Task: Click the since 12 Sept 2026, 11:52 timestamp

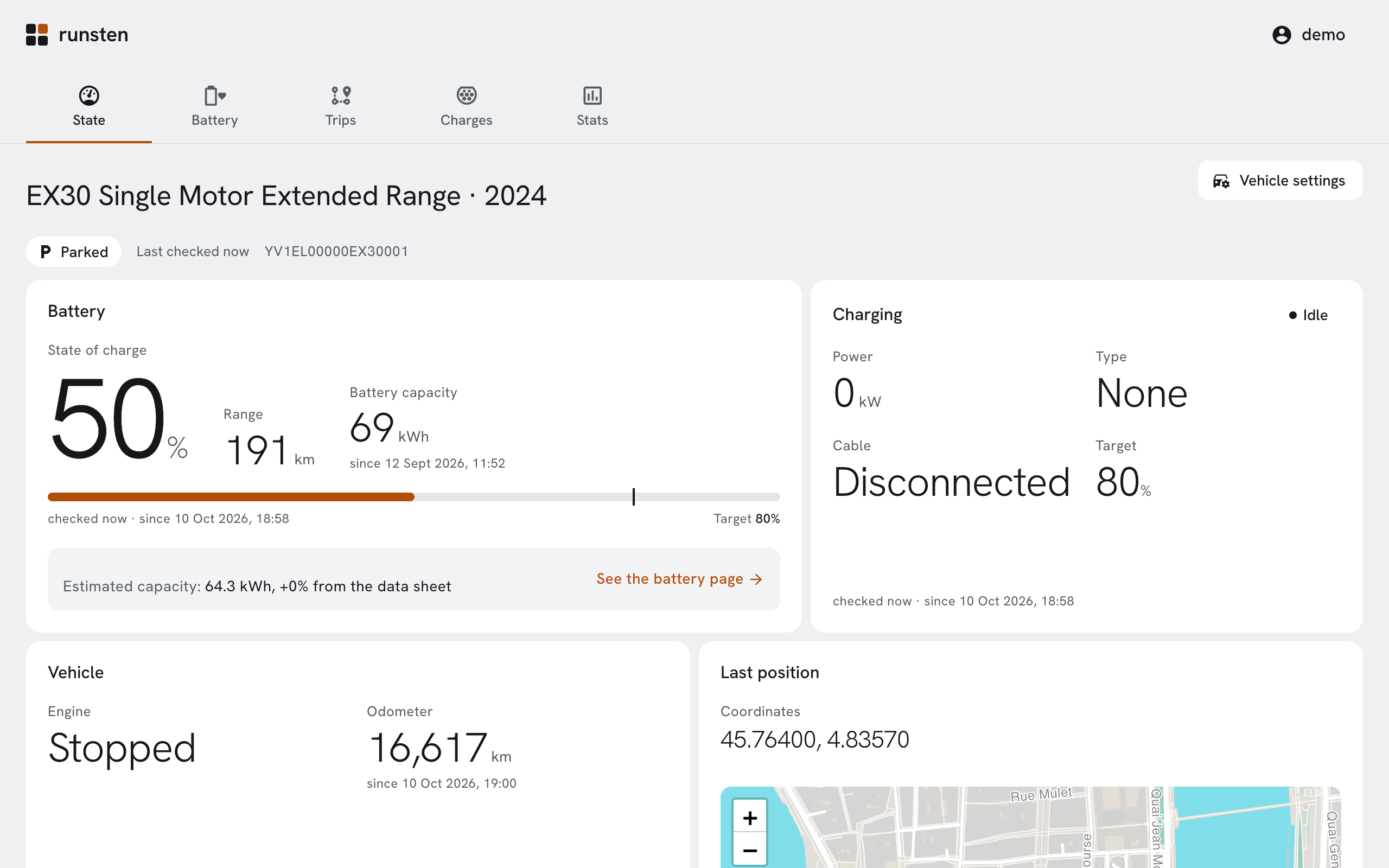Action: click(x=427, y=463)
